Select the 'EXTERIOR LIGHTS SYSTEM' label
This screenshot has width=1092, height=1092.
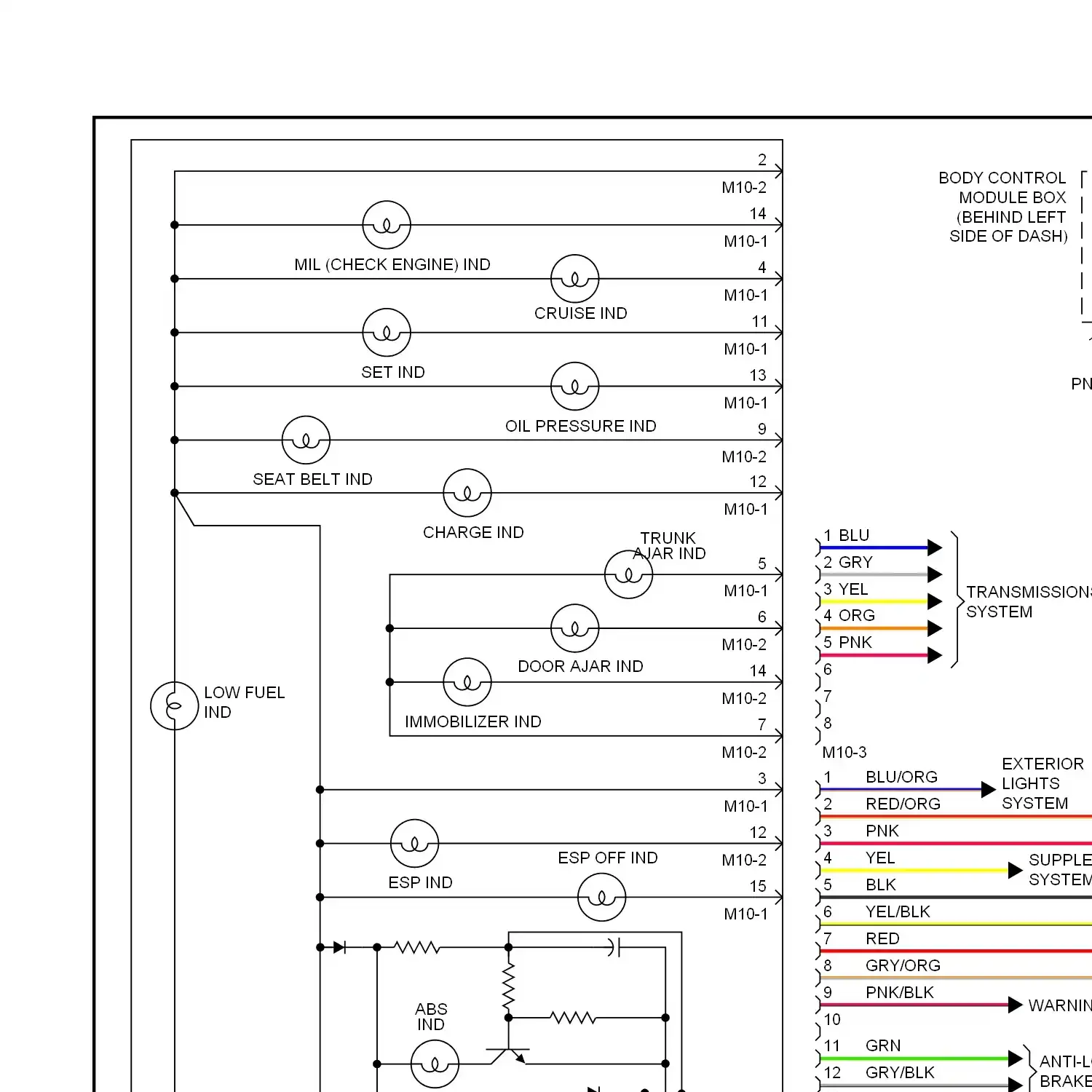tap(1042, 783)
